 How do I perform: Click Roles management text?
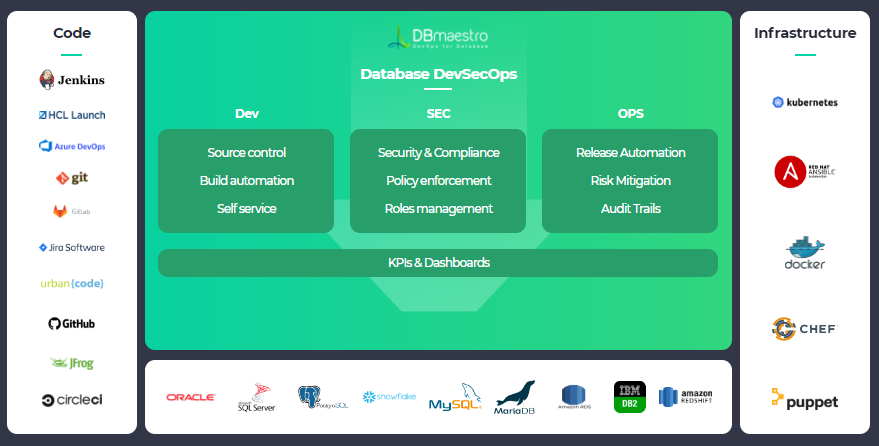pos(438,208)
